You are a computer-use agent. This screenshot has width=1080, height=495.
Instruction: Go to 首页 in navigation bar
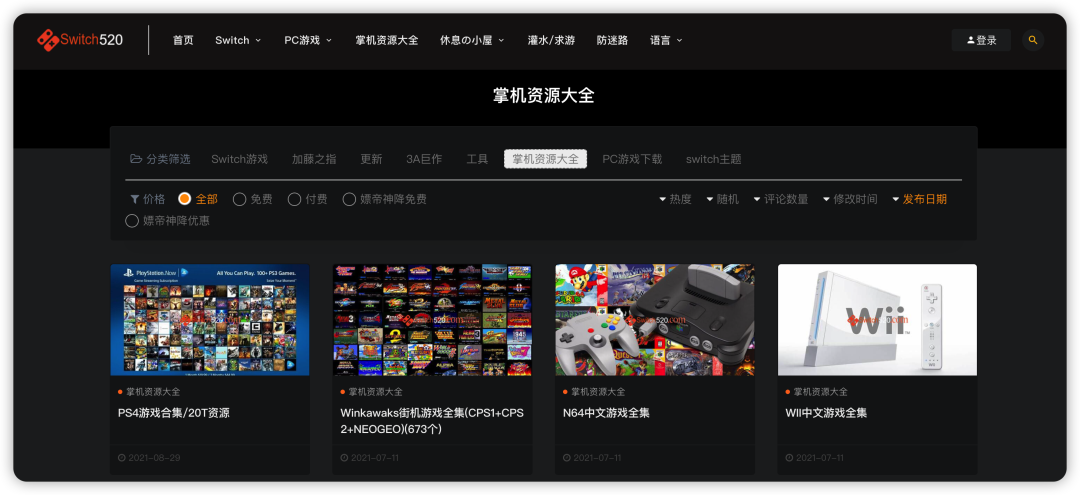[183, 40]
